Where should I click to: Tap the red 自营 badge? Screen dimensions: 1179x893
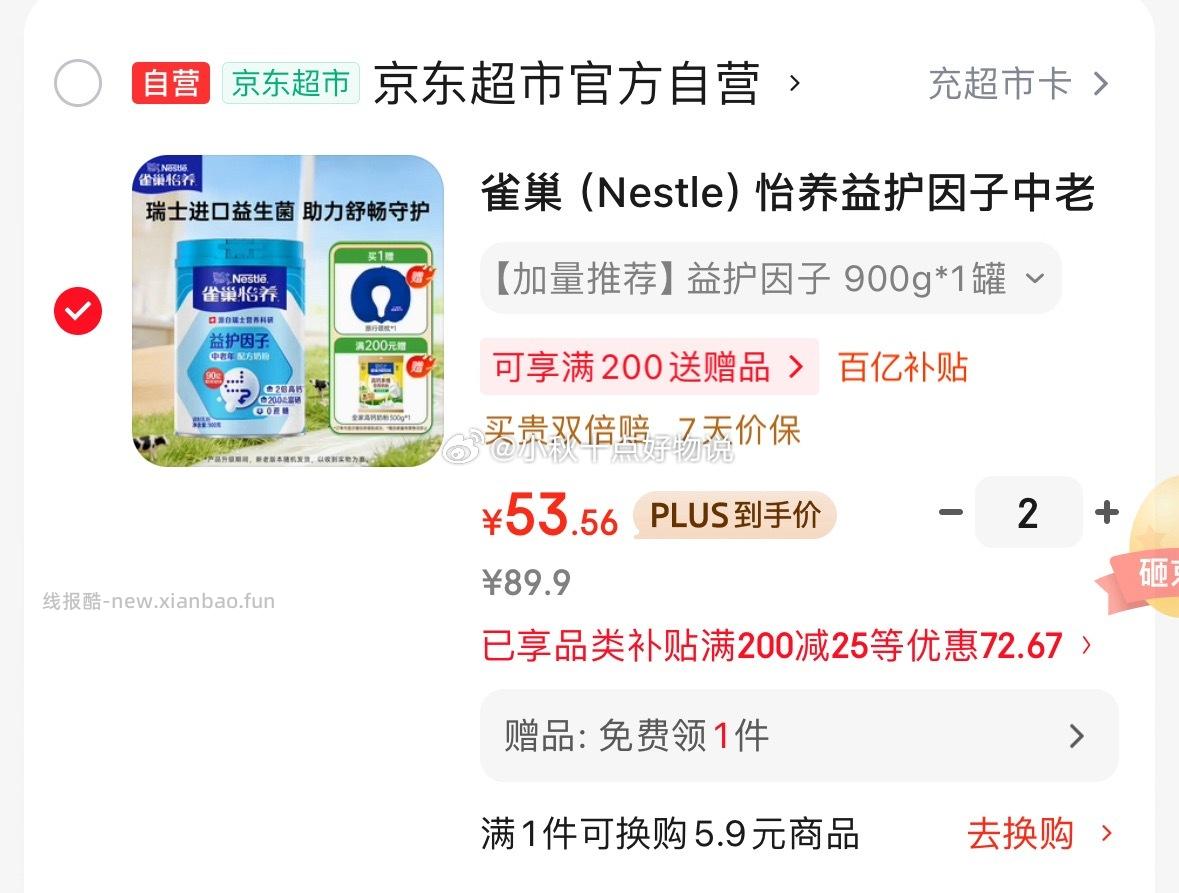tap(170, 83)
